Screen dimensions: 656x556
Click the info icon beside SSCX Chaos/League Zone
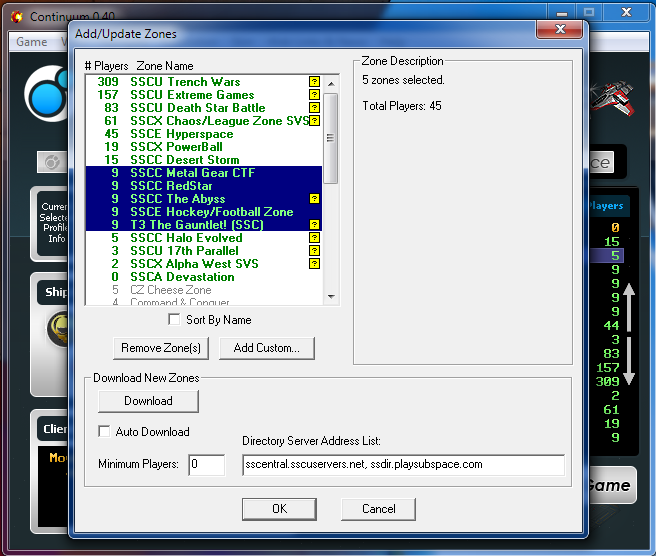click(314, 120)
